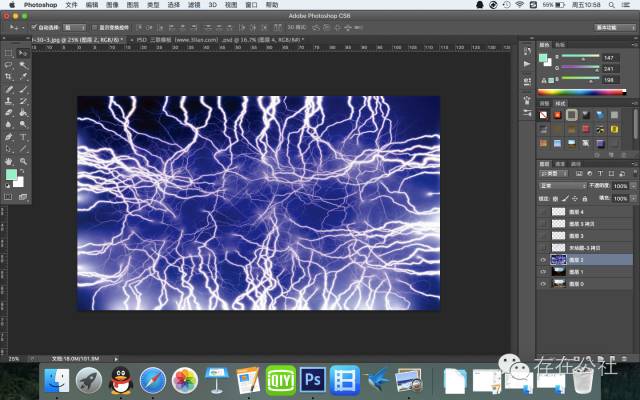Toggle Show Transform Controls checkbox
This screenshot has height=400, width=640.
tap(95, 27)
